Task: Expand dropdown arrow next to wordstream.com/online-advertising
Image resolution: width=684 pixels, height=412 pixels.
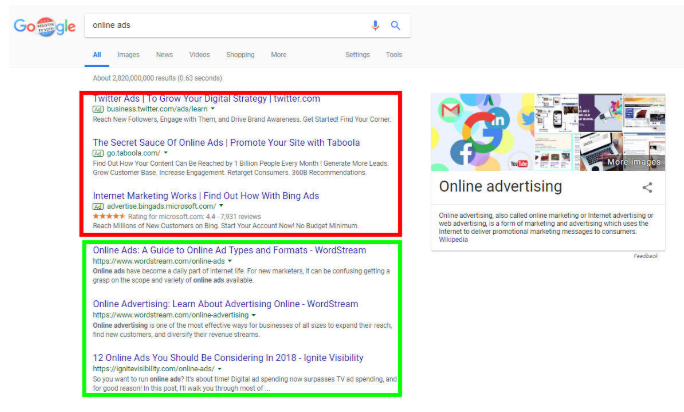Action: 253,315
